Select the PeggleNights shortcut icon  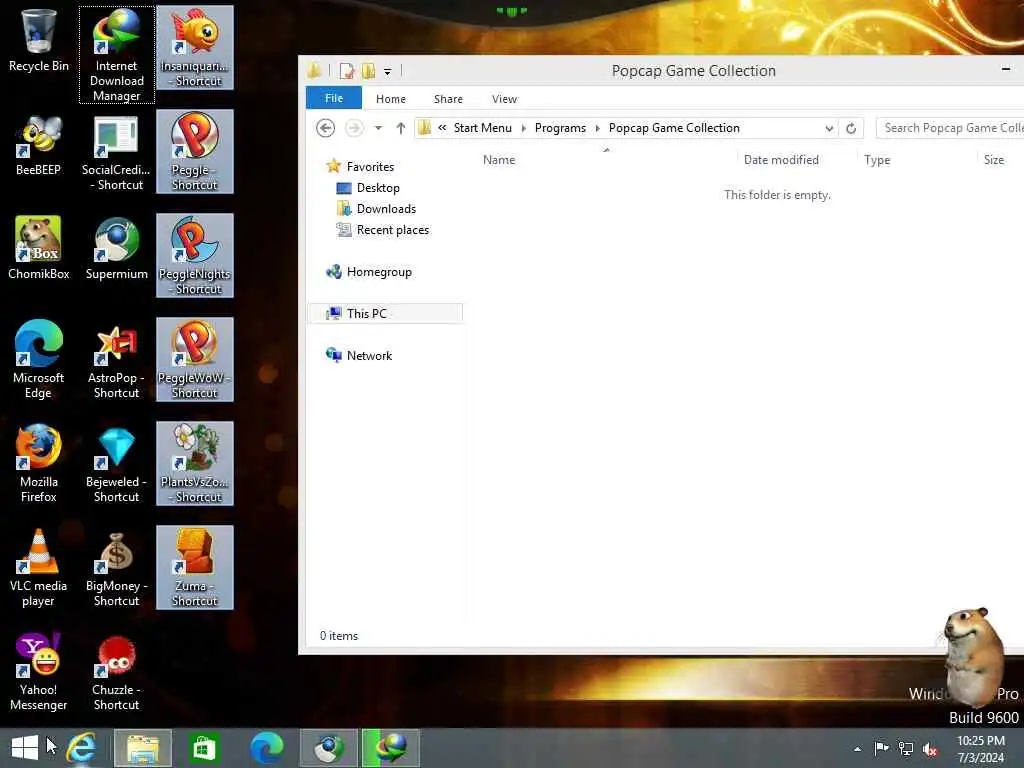195,255
